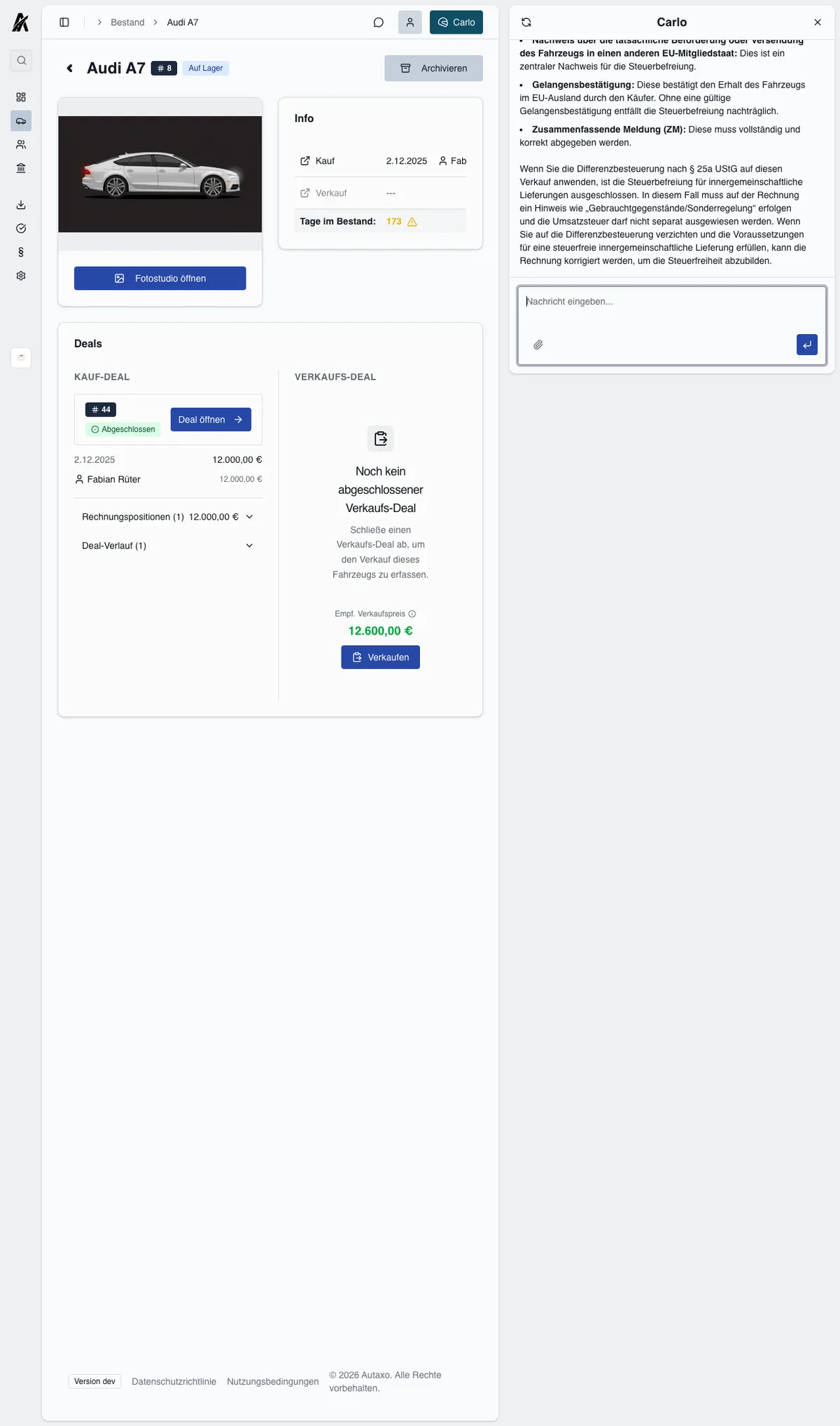This screenshot has width=840, height=1426.
Task: Archive the vehicle with Archivieren button
Action: tap(433, 69)
